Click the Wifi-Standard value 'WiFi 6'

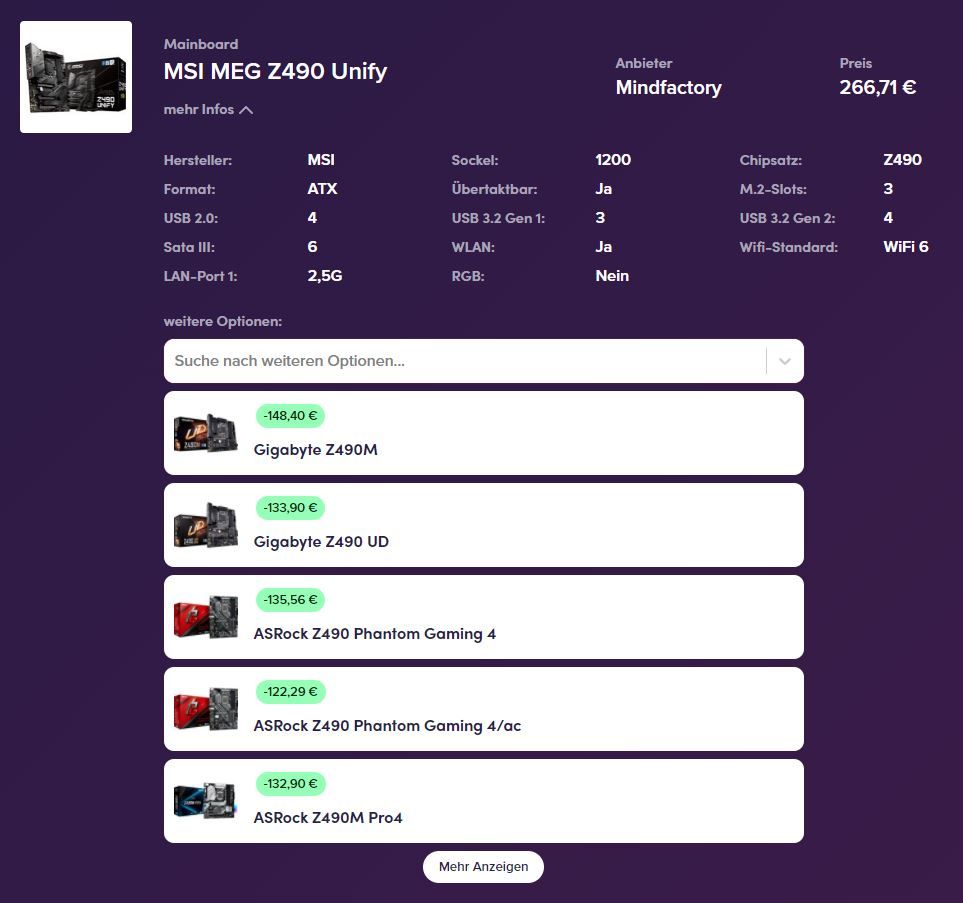(906, 246)
